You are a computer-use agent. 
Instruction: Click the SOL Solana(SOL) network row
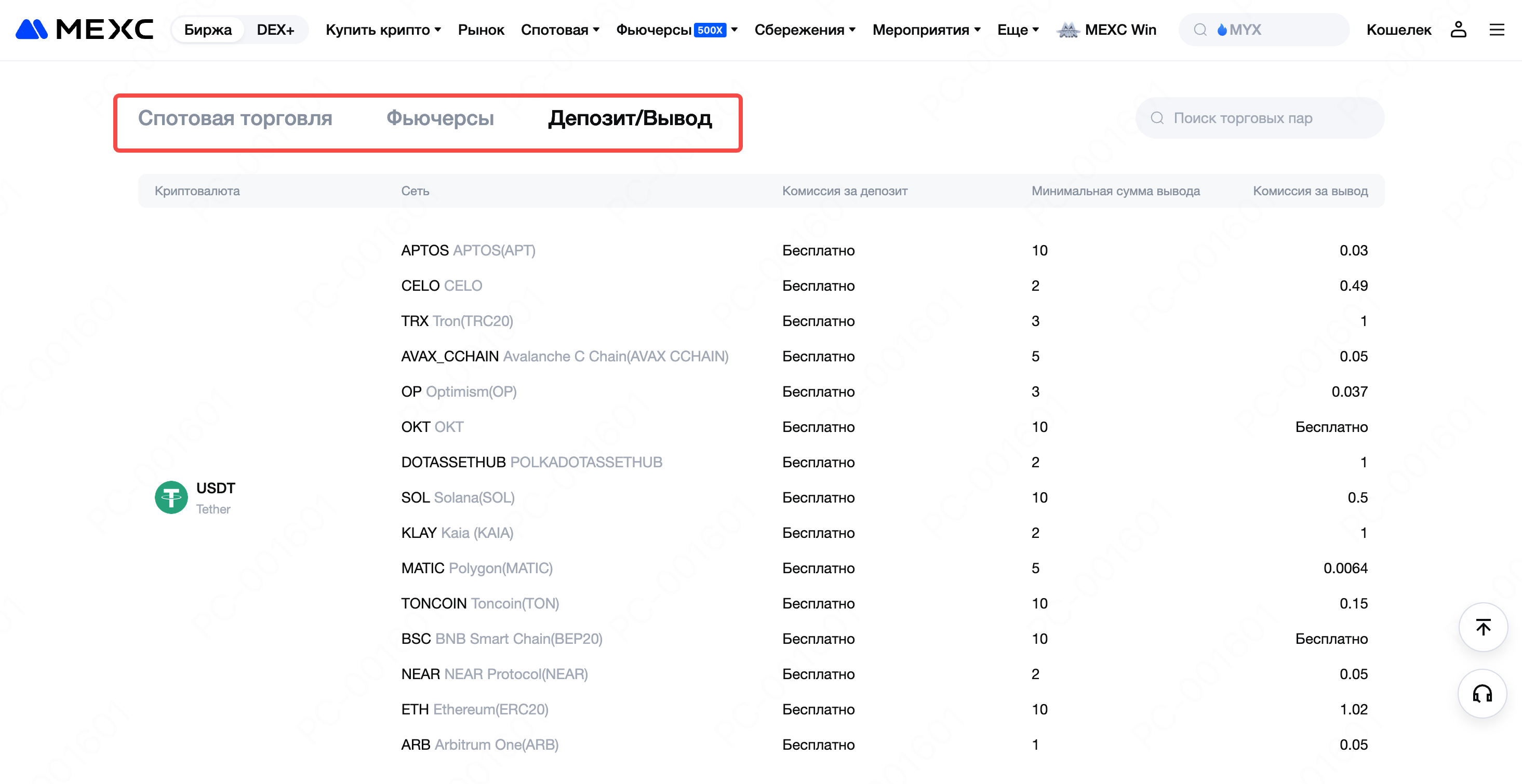click(885, 498)
